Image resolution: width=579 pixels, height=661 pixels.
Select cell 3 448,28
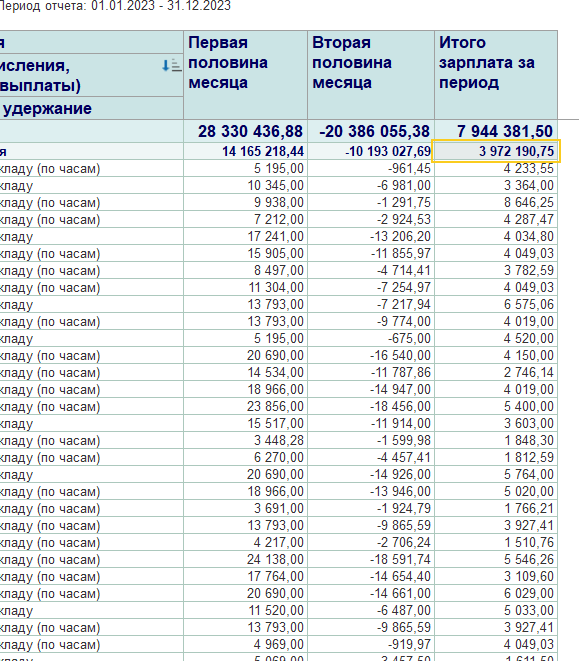[x=245, y=440]
